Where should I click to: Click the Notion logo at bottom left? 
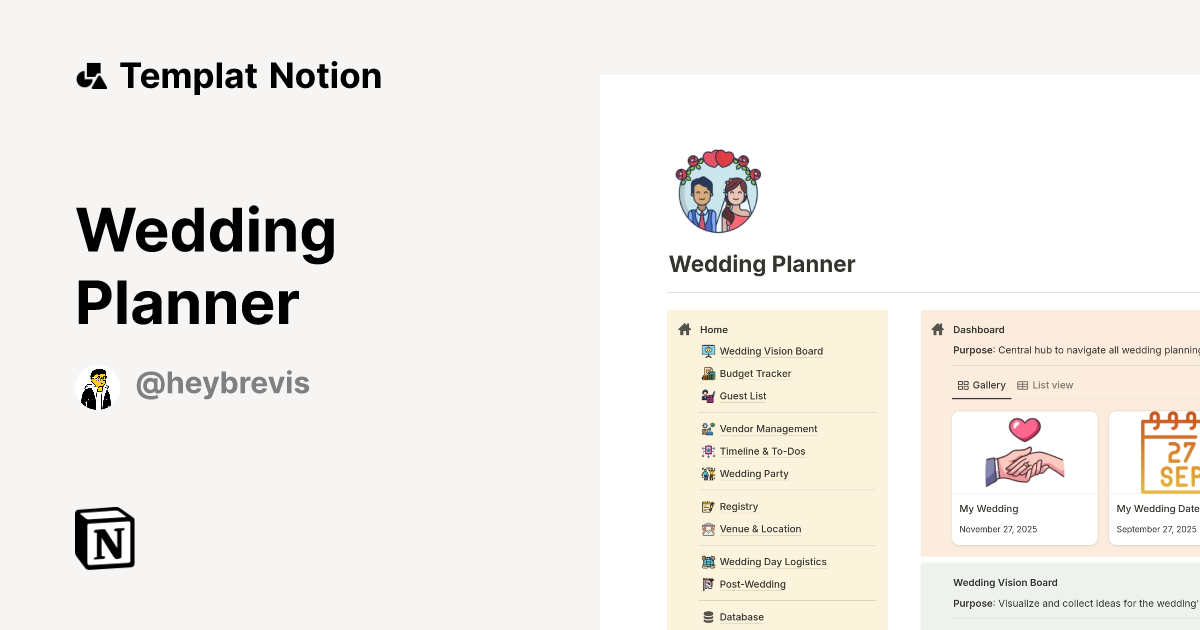(103, 538)
